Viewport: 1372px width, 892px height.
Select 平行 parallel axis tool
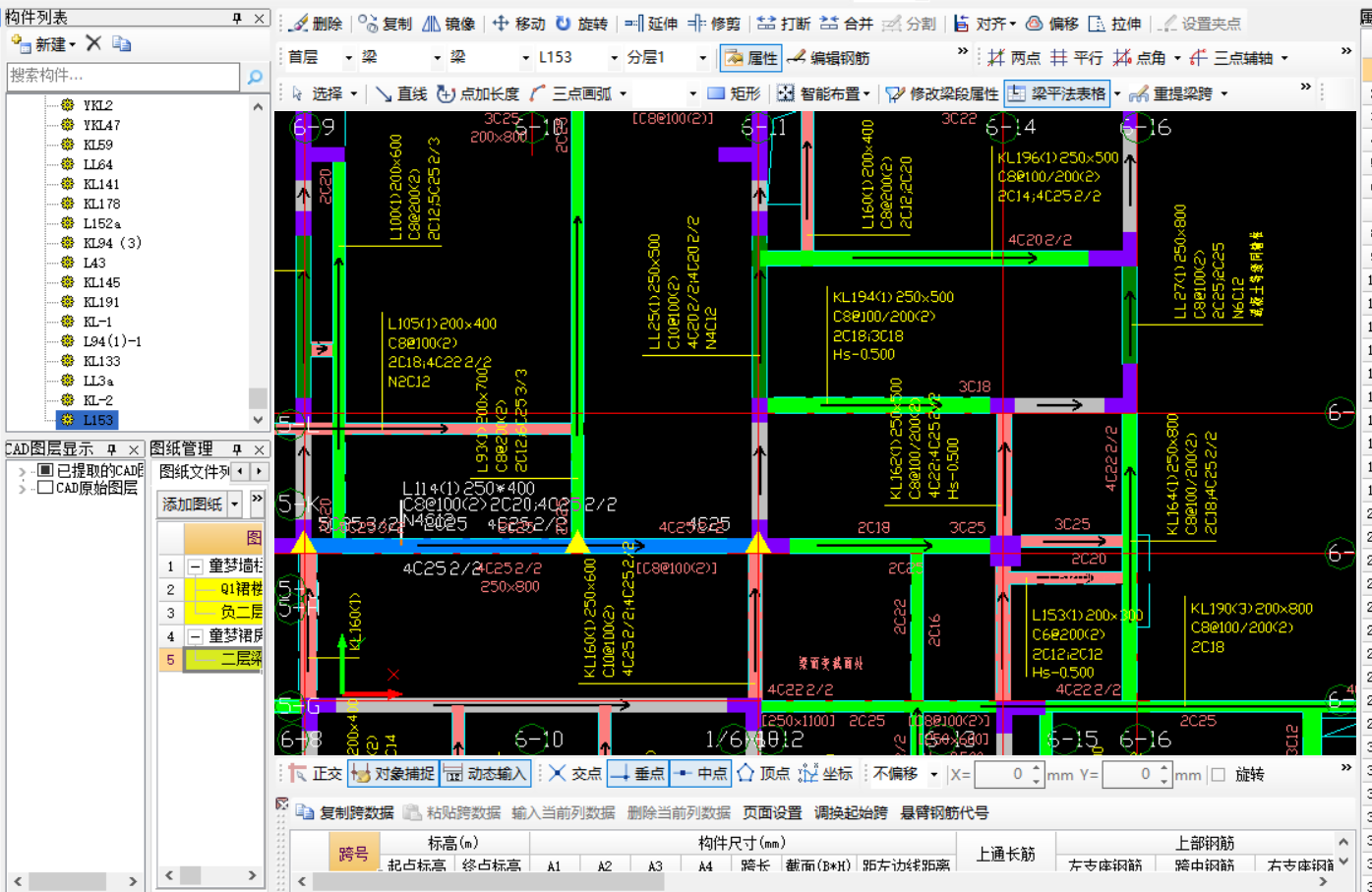(x=1077, y=58)
